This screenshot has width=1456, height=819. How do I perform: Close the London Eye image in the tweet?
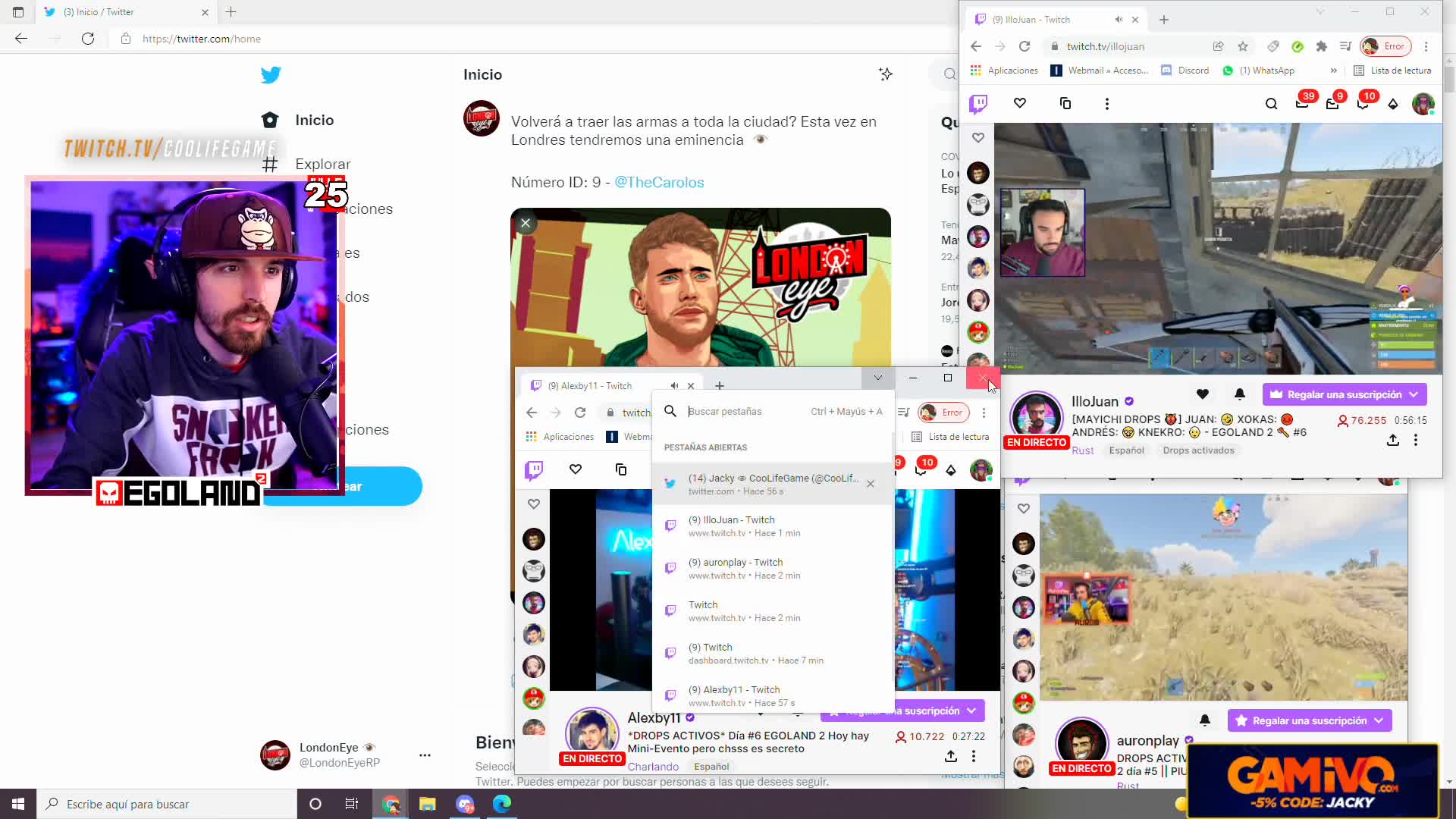[526, 223]
